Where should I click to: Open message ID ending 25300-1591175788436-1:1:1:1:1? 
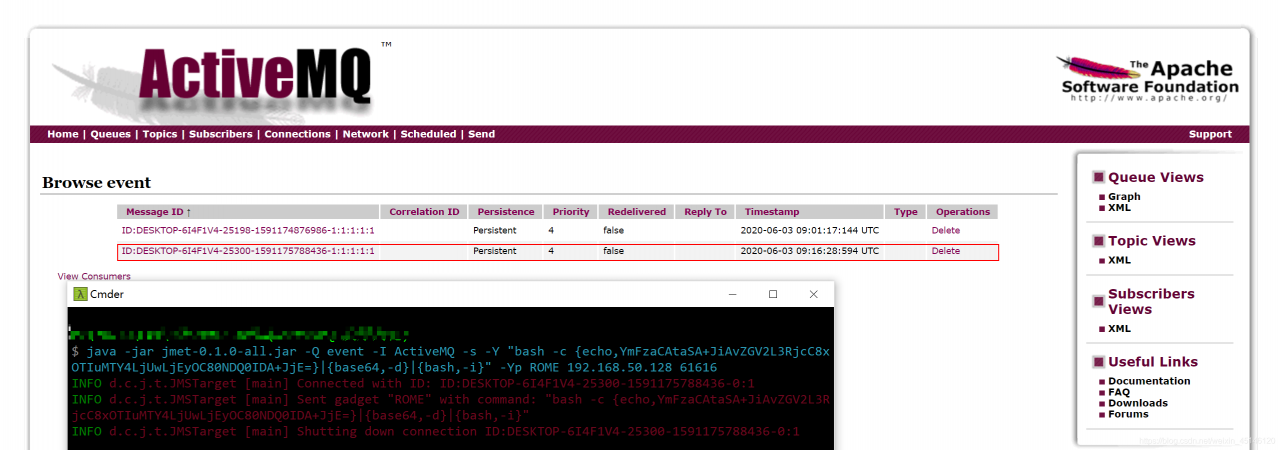[248, 251]
